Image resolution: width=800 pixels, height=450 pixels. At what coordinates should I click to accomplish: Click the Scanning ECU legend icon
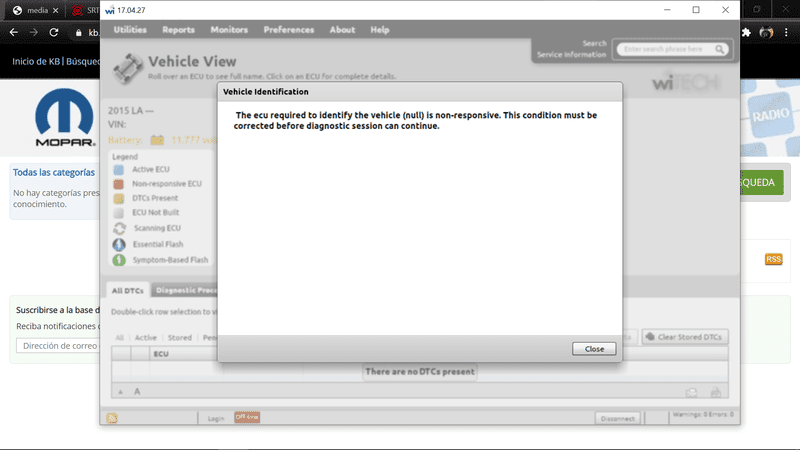pyautogui.click(x=120, y=228)
